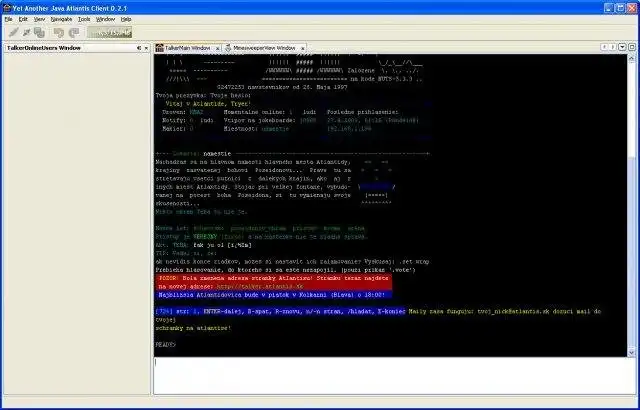Click the pencil toolbar icon
This screenshot has width=640, height=410.
pyautogui.click(x=13, y=33)
